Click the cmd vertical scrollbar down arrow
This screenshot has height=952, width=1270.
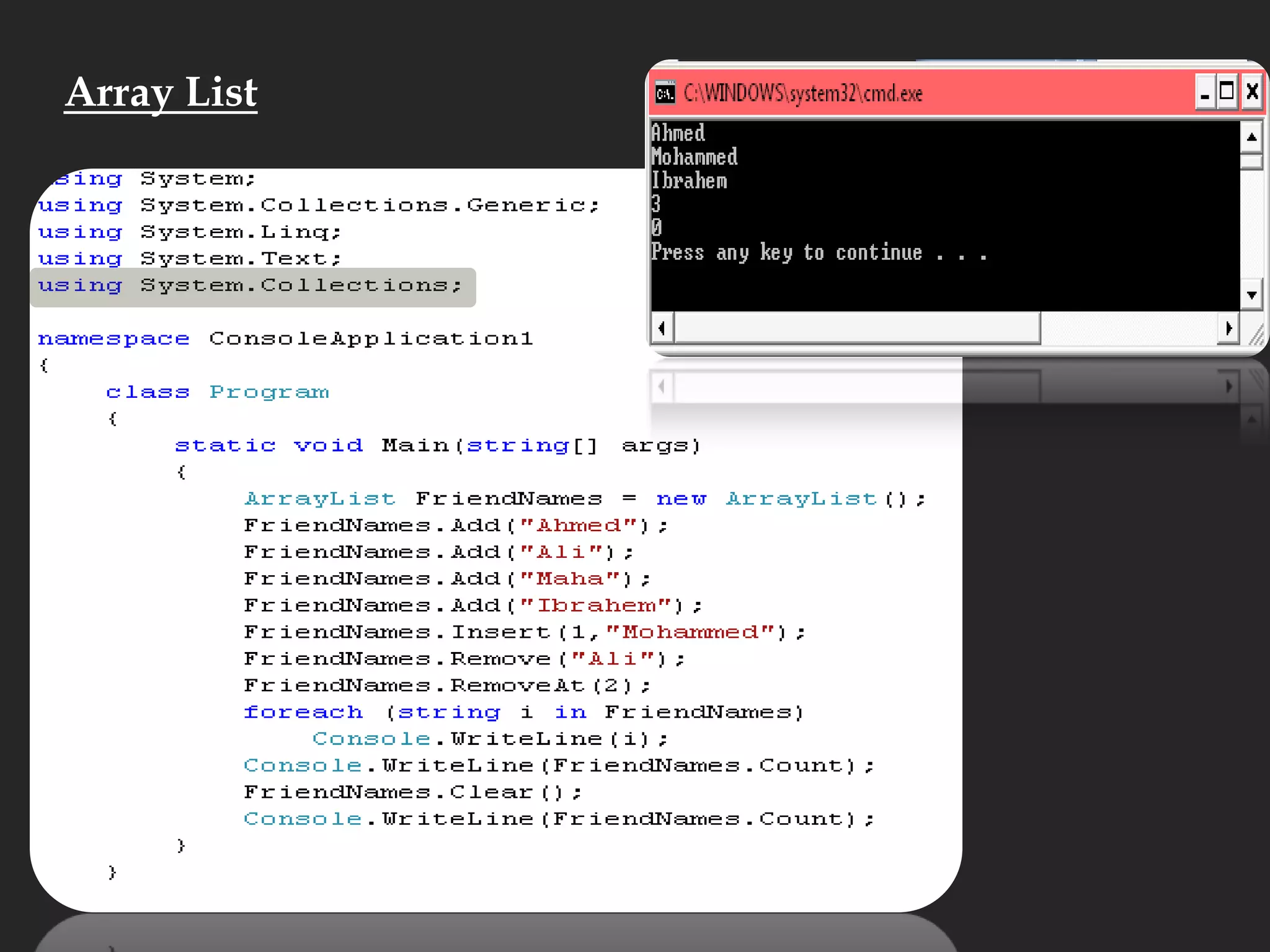click(x=1251, y=295)
